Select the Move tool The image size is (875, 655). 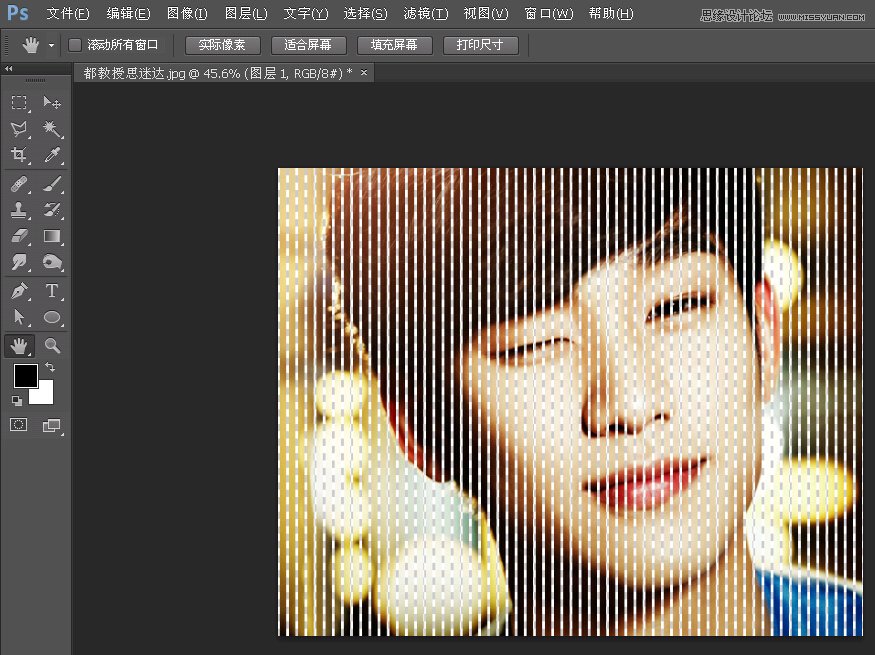click(x=52, y=103)
